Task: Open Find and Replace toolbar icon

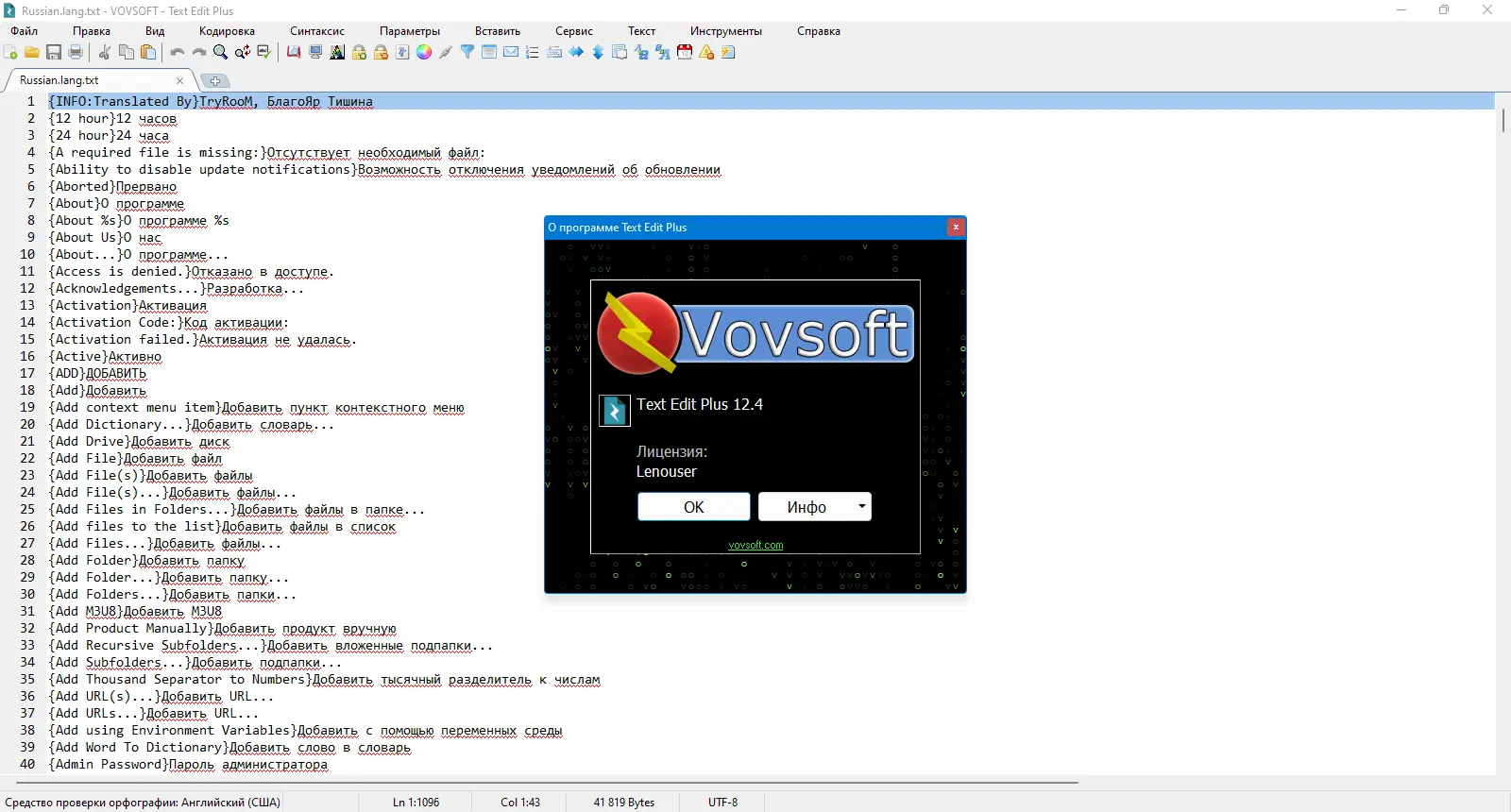Action: click(243, 53)
